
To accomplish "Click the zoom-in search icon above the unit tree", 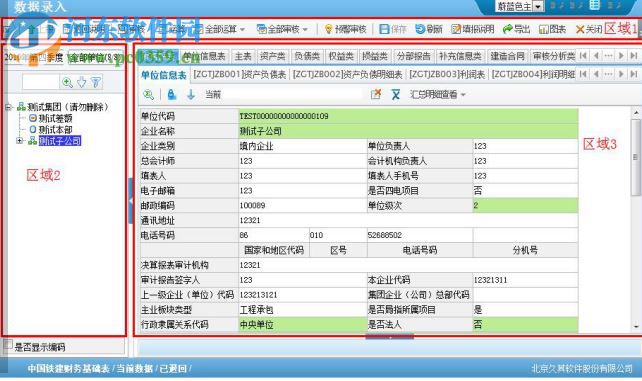I will tap(67, 82).
